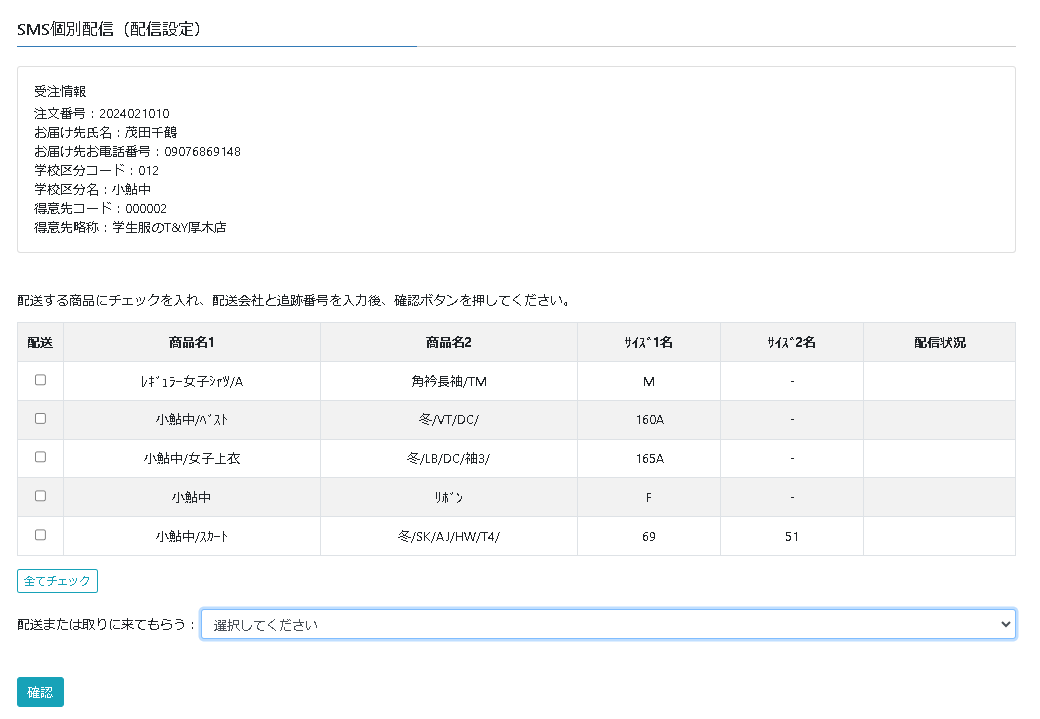Select the 冬/SK/AJ/HW/T4/ cell
Viewport: 1040px width, 719px height.
click(448, 536)
